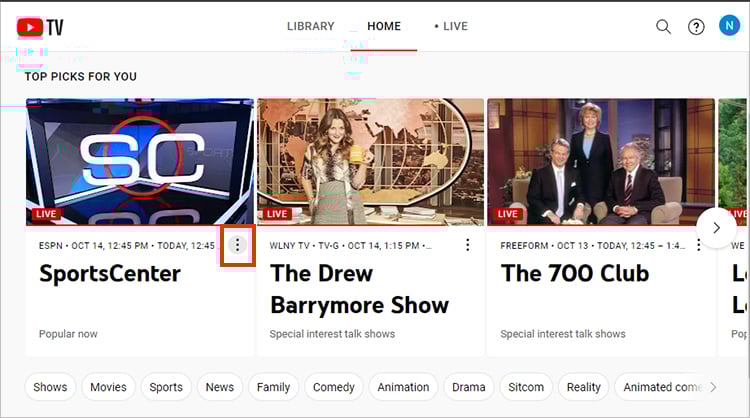Filter by the Movies chip
Viewport: 750px width, 418px height.
pyautogui.click(x=108, y=387)
